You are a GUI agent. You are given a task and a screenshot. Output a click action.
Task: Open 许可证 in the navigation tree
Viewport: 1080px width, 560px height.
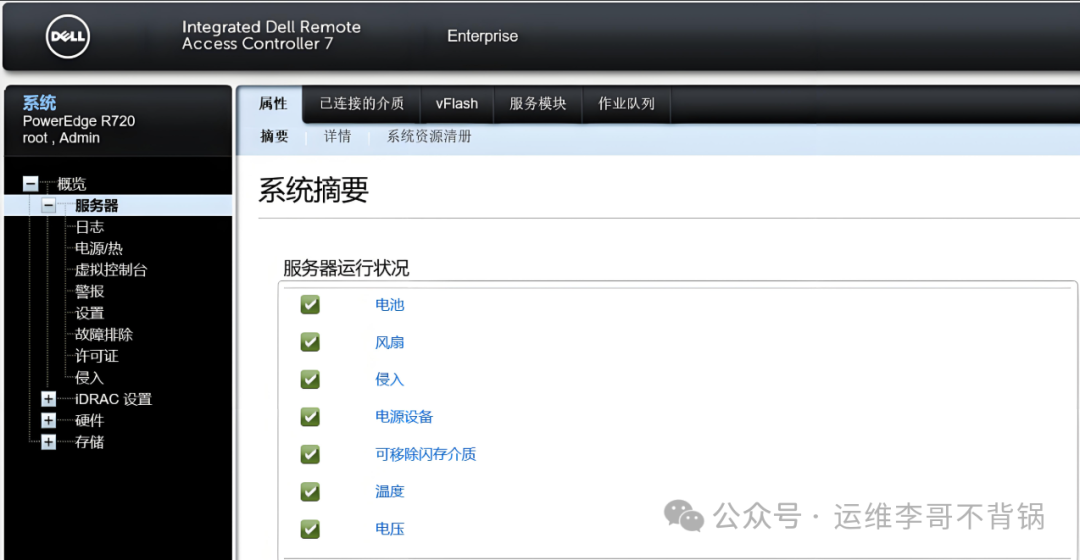96,356
